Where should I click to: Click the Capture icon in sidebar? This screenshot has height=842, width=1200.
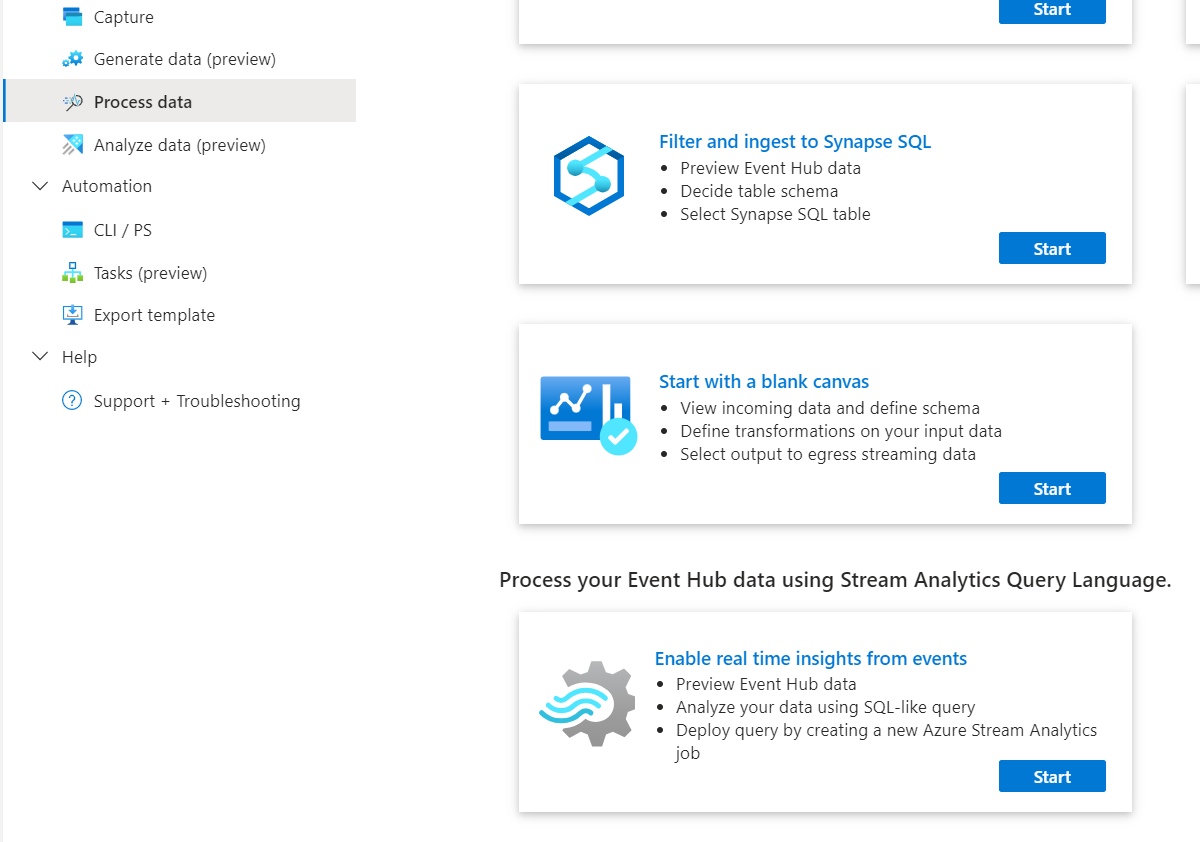click(72, 17)
